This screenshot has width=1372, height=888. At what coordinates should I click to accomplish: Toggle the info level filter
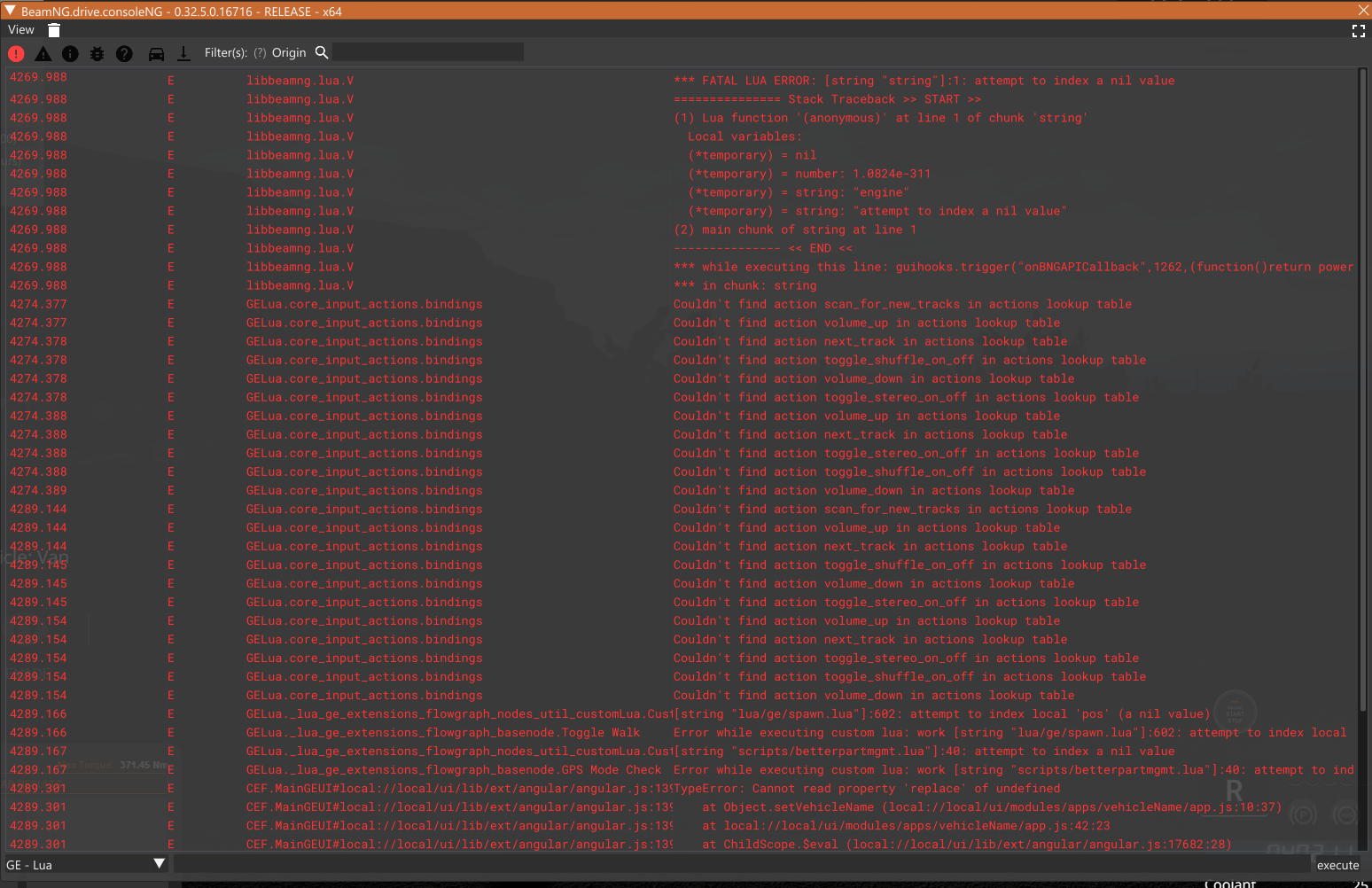(x=70, y=53)
